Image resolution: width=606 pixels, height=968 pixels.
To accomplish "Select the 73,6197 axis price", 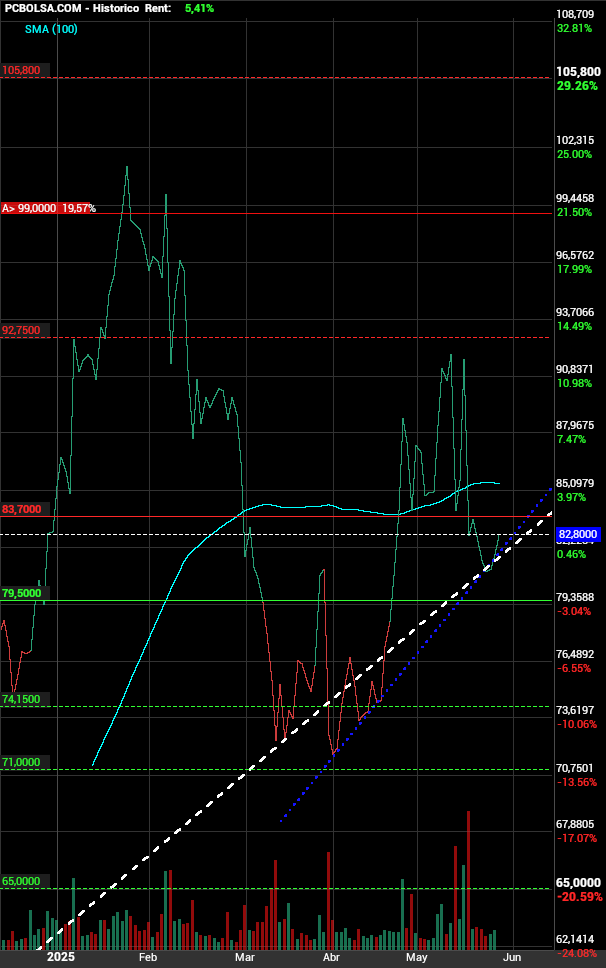I will 575,711.
